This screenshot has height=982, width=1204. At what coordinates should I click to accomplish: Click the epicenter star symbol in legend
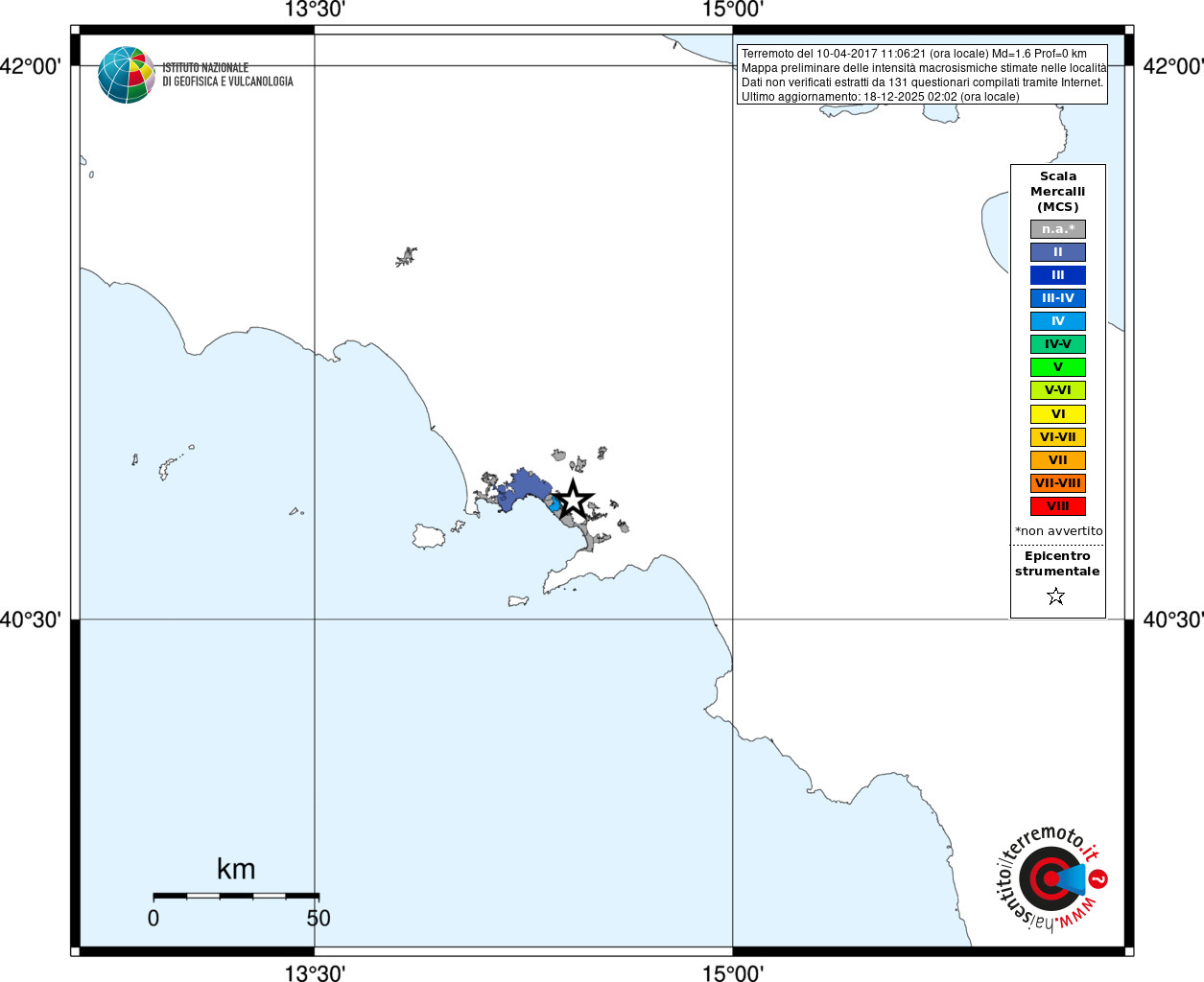click(x=1056, y=596)
